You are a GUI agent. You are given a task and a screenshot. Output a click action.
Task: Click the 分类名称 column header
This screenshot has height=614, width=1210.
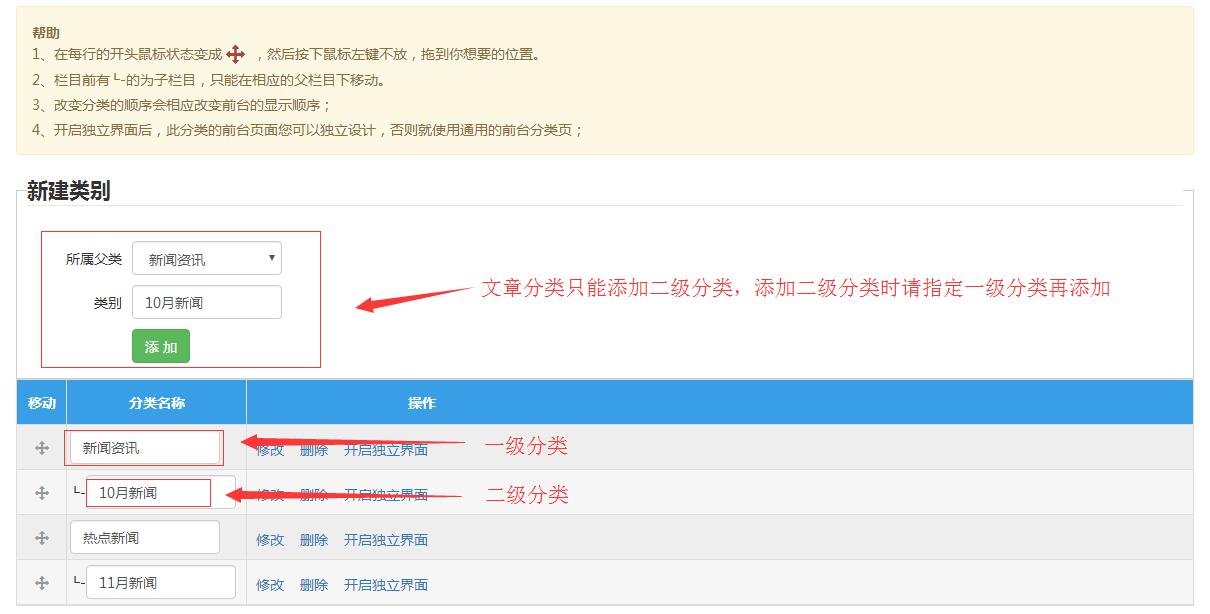(157, 403)
